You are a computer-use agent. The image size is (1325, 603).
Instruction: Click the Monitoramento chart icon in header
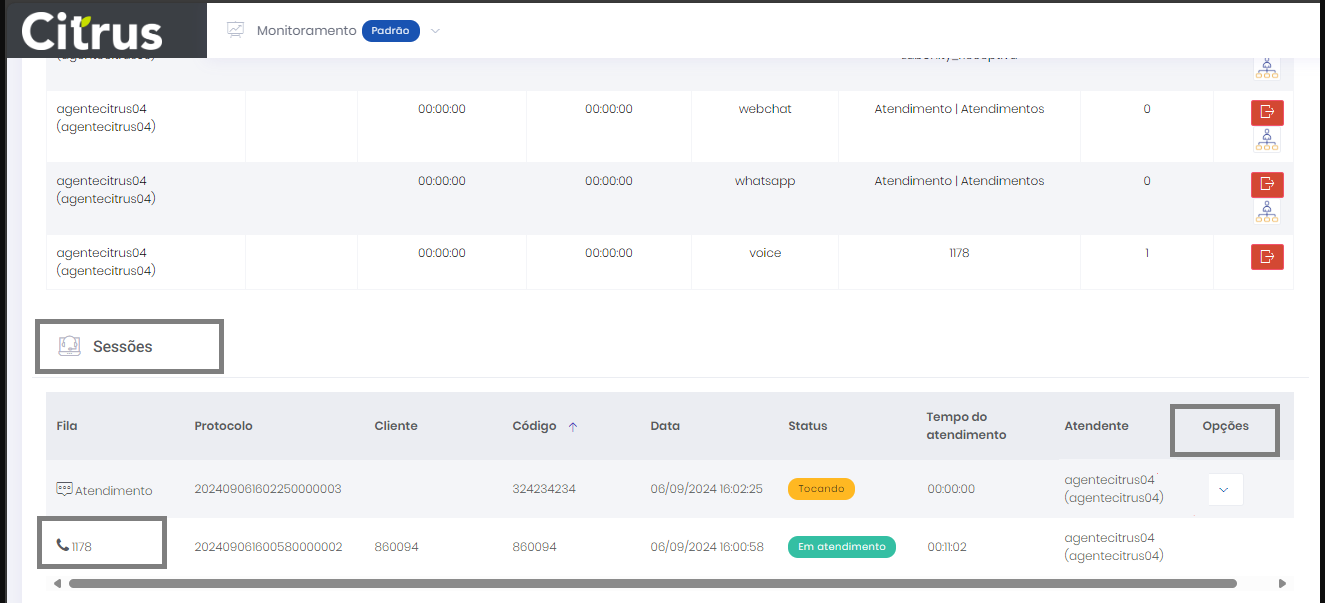click(x=235, y=30)
